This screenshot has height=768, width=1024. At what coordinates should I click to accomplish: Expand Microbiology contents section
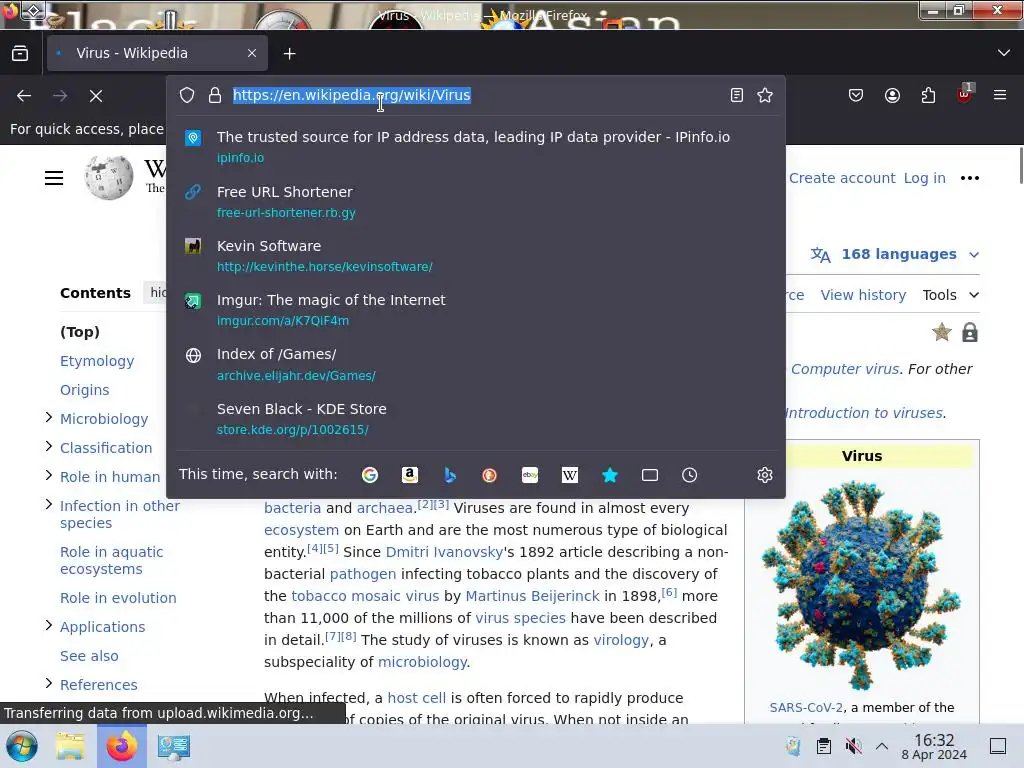pos(48,417)
